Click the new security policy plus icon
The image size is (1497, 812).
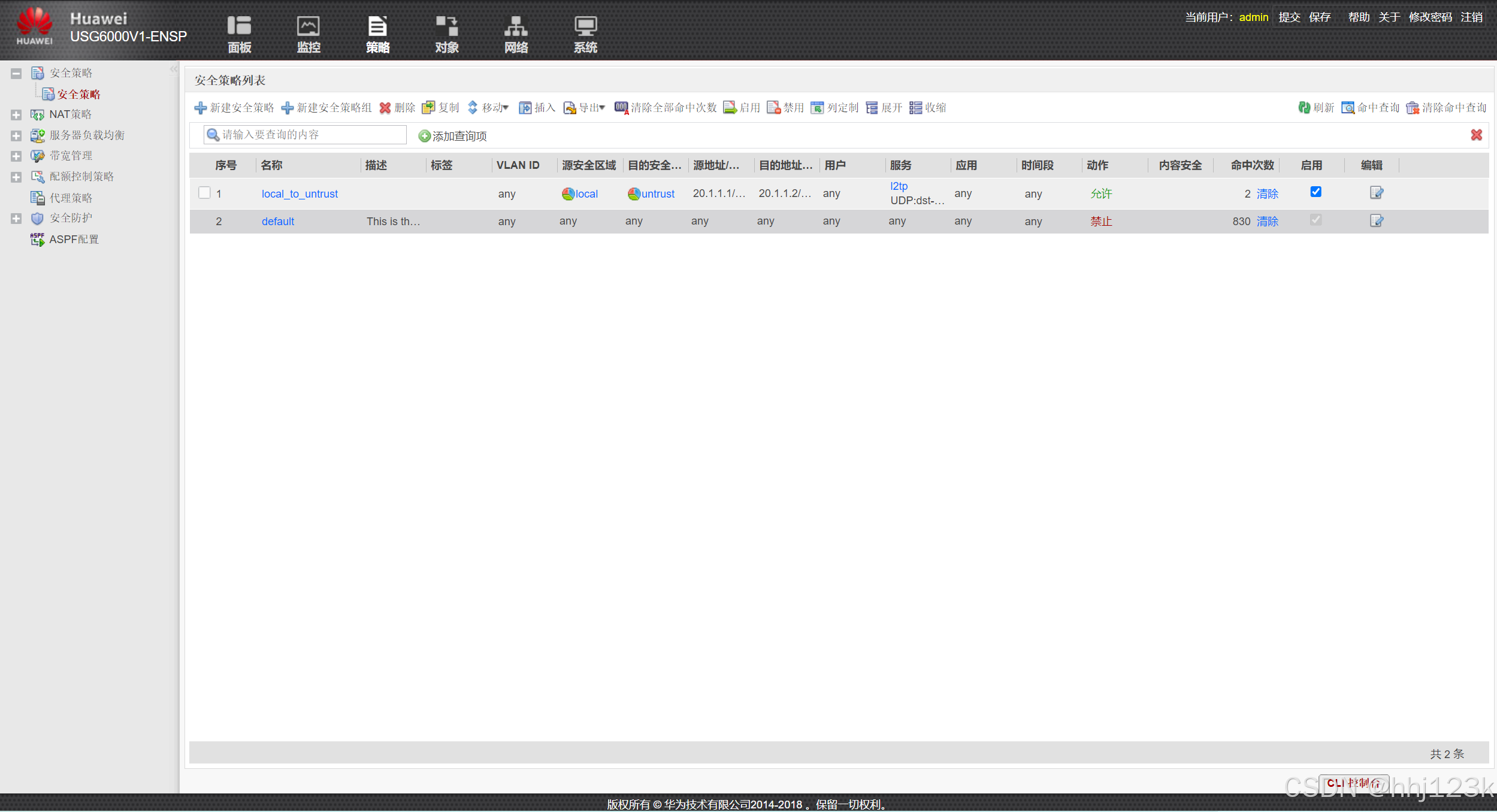point(201,108)
